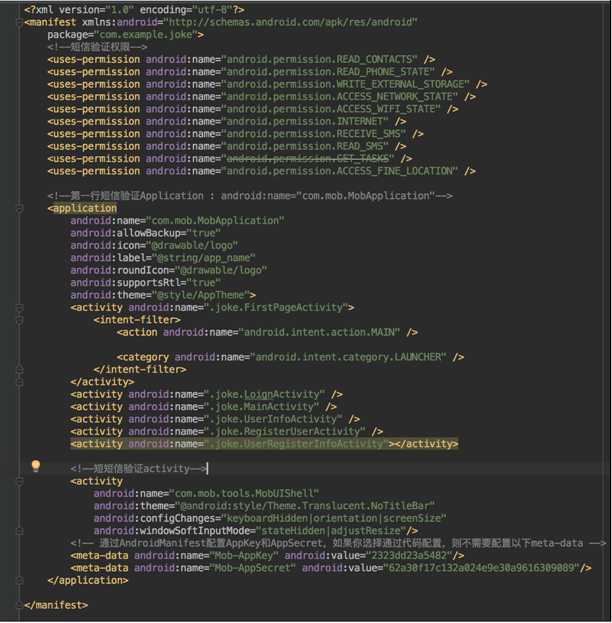This screenshot has width=612, height=623.
Task: Select the RECEIVE_SMS permission line
Action: [236, 134]
